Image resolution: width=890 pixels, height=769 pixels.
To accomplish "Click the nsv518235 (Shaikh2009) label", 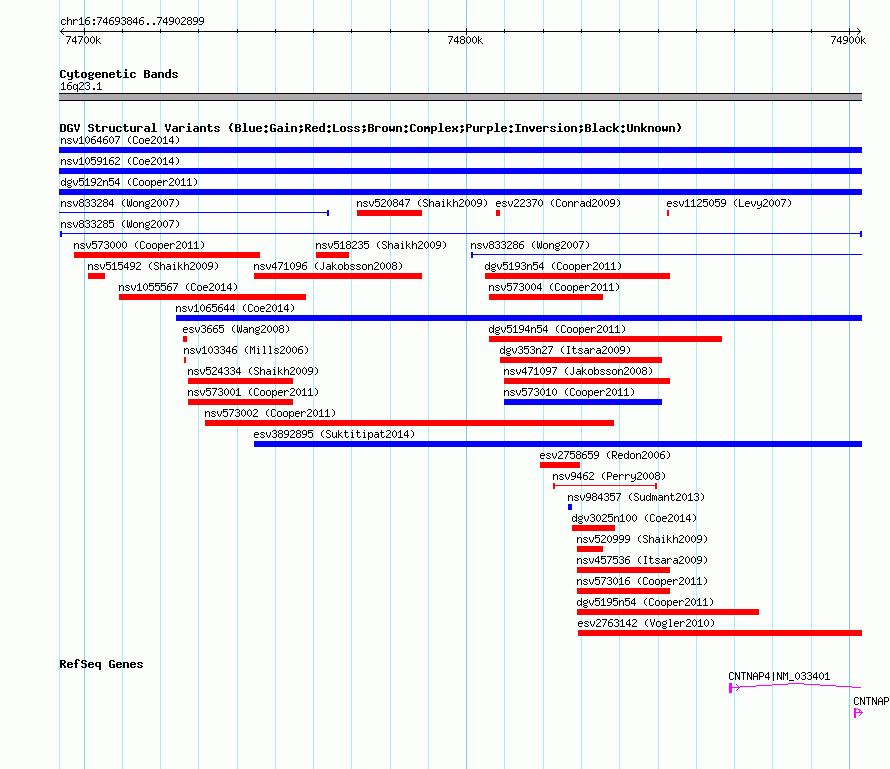I will coord(381,245).
